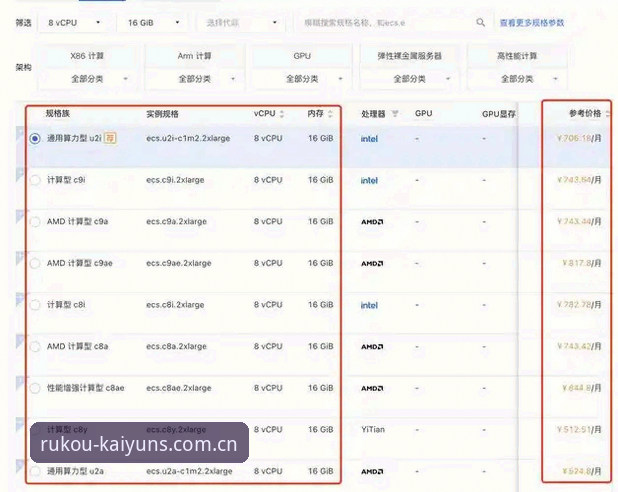Click the AMD logo in c9ae row
618x492 pixels.
[372, 263]
